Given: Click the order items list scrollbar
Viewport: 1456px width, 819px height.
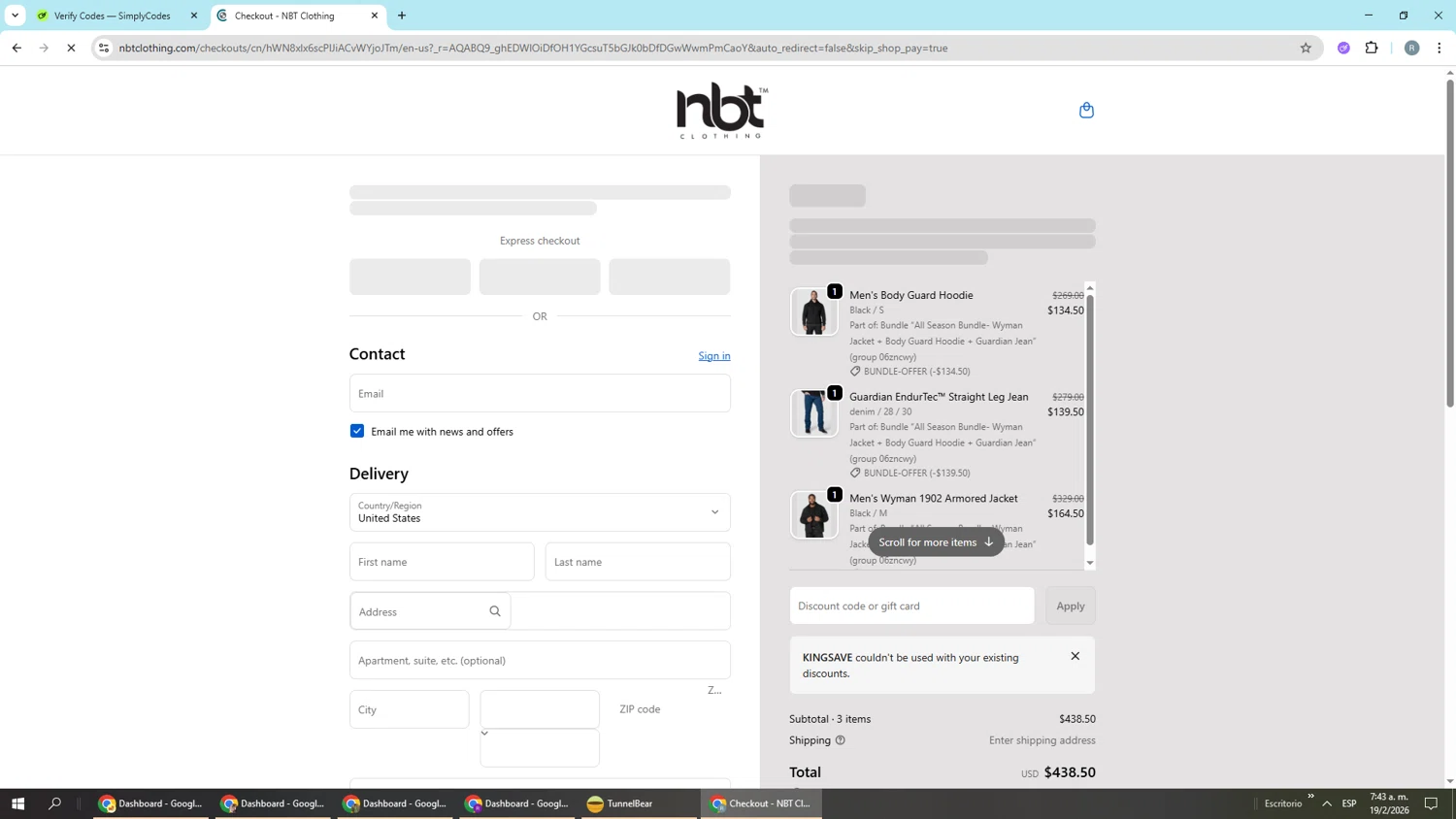Looking at the screenshot, I should pyautogui.click(x=1090, y=419).
